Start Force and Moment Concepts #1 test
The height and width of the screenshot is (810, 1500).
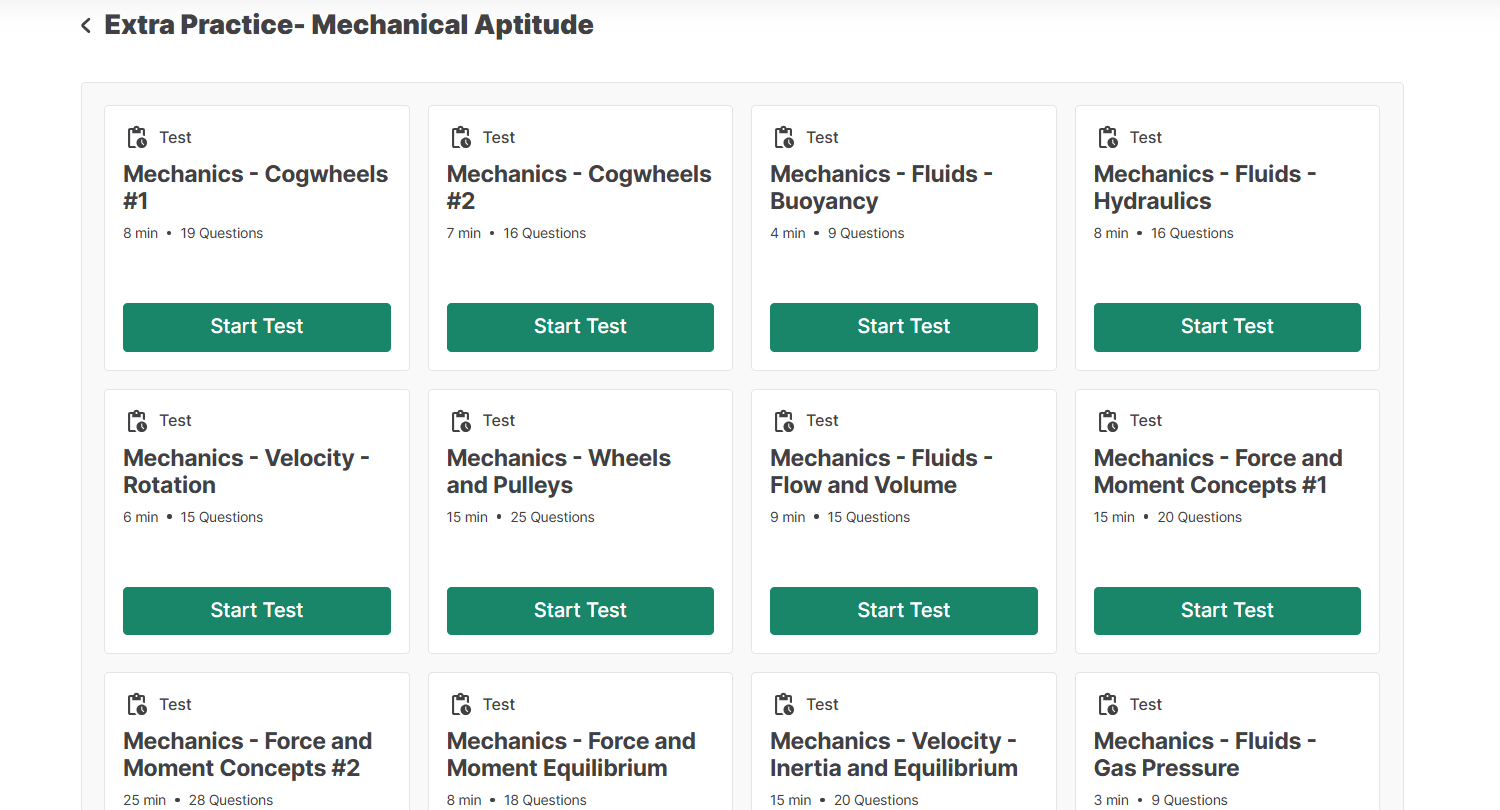1227,610
